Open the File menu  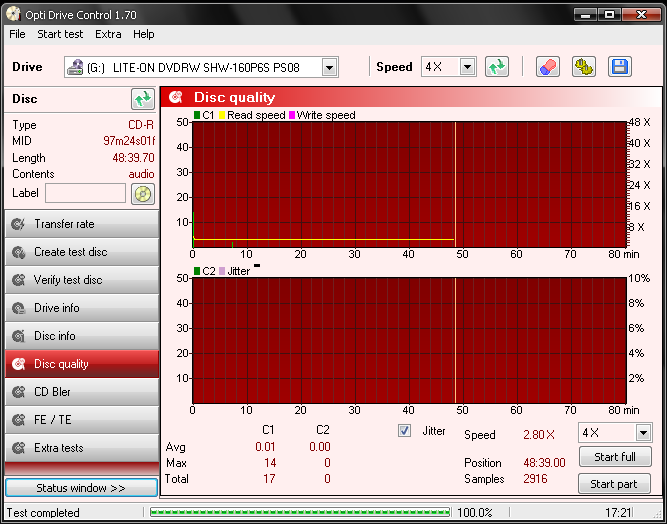point(17,34)
